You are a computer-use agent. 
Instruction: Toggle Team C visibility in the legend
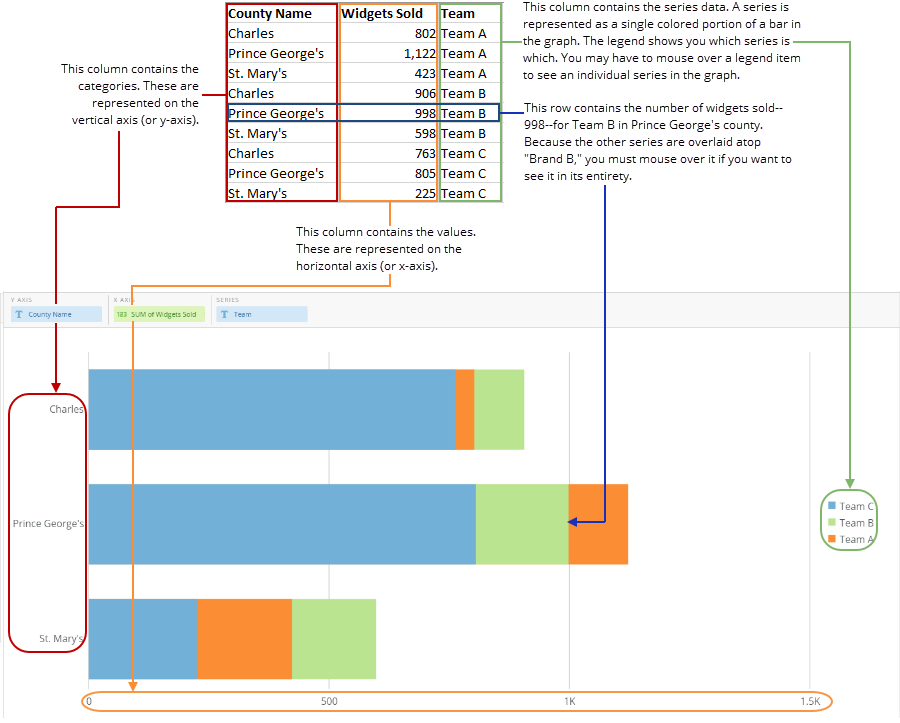pyautogui.click(x=855, y=506)
